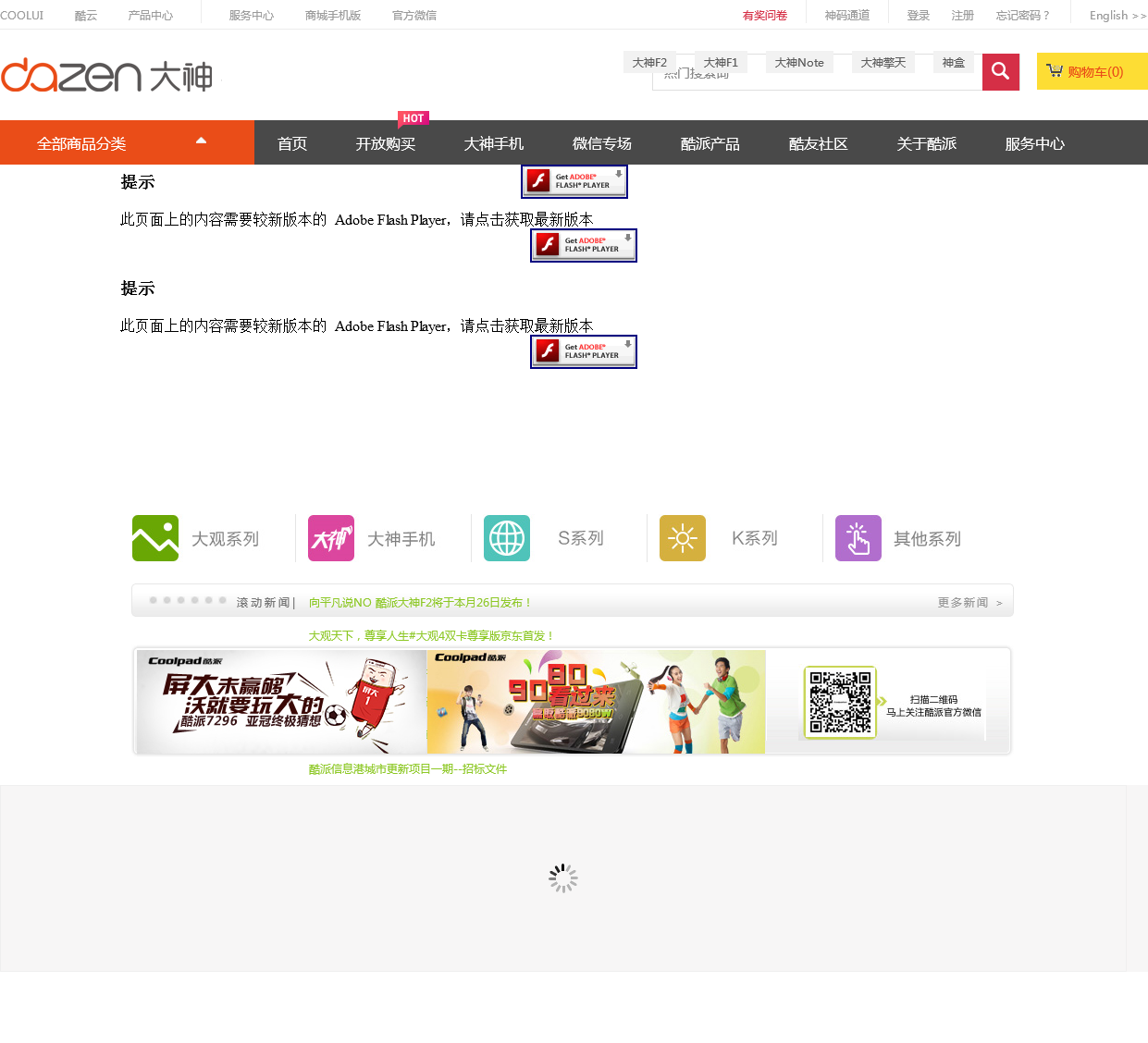The image size is (1148, 1043).
Task: Click the third Flash Player badge
Action: click(584, 351)
